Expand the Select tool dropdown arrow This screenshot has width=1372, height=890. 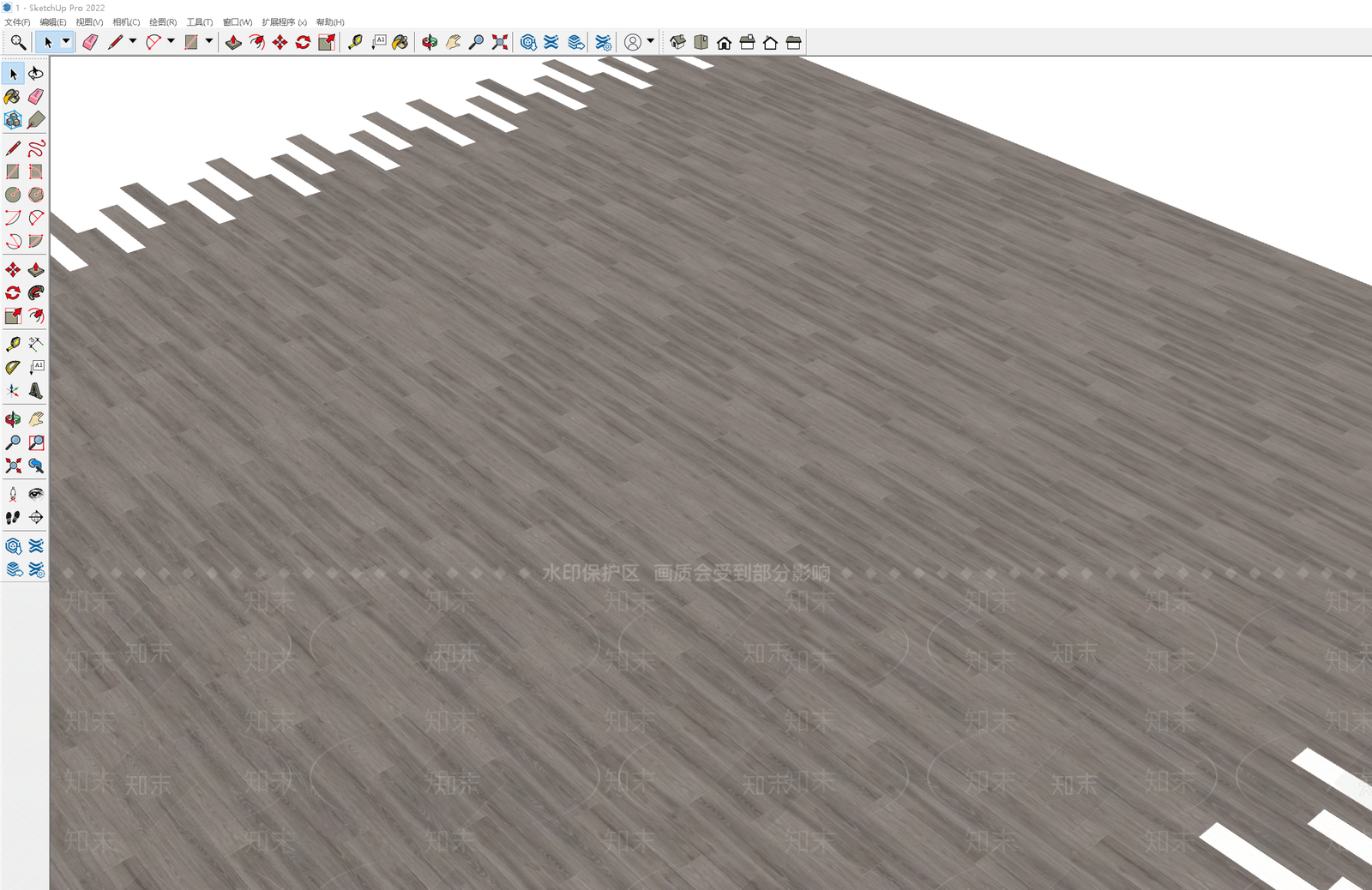tap(65, 41)
